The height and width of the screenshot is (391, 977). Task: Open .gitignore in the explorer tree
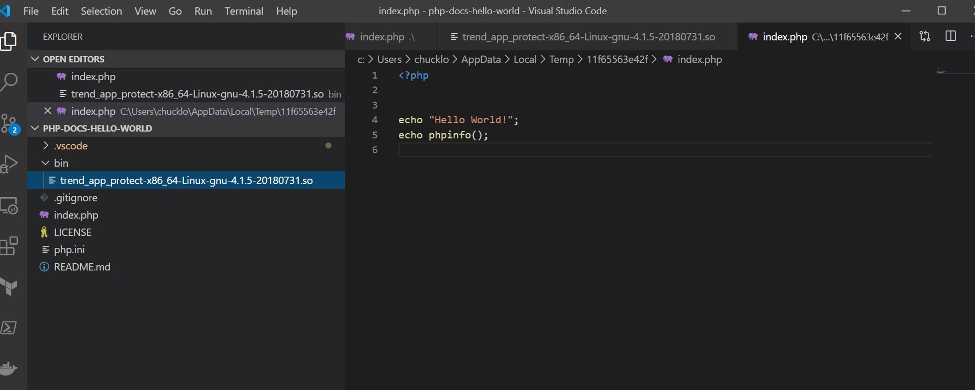point(186,198)
